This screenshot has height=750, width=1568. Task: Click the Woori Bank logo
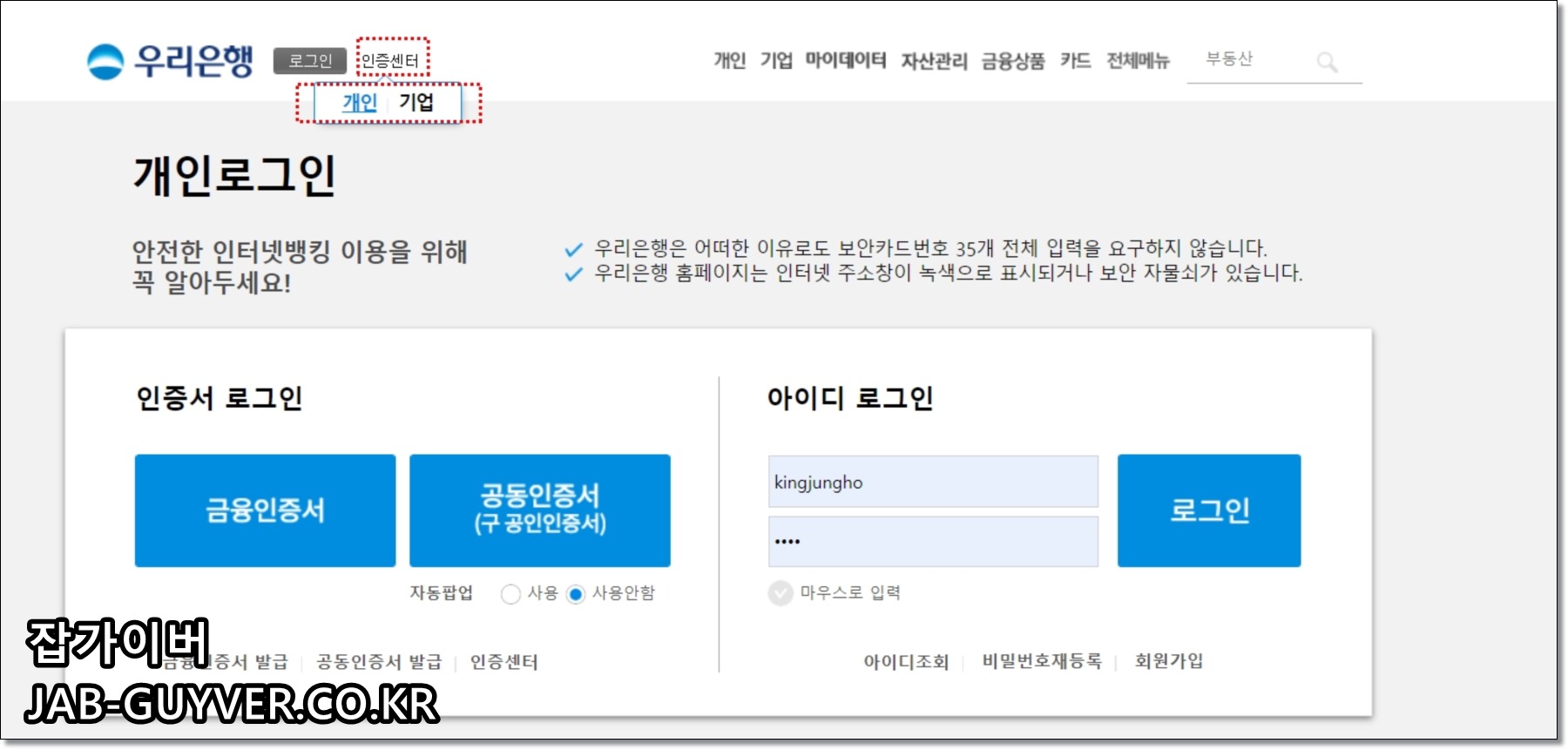click(x=171, y=61)
